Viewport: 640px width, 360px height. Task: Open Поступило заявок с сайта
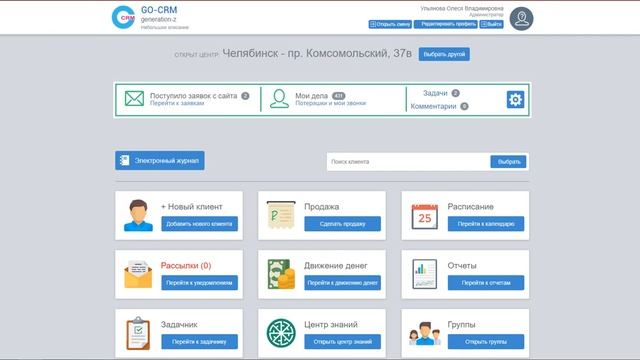tap(193, 96)
